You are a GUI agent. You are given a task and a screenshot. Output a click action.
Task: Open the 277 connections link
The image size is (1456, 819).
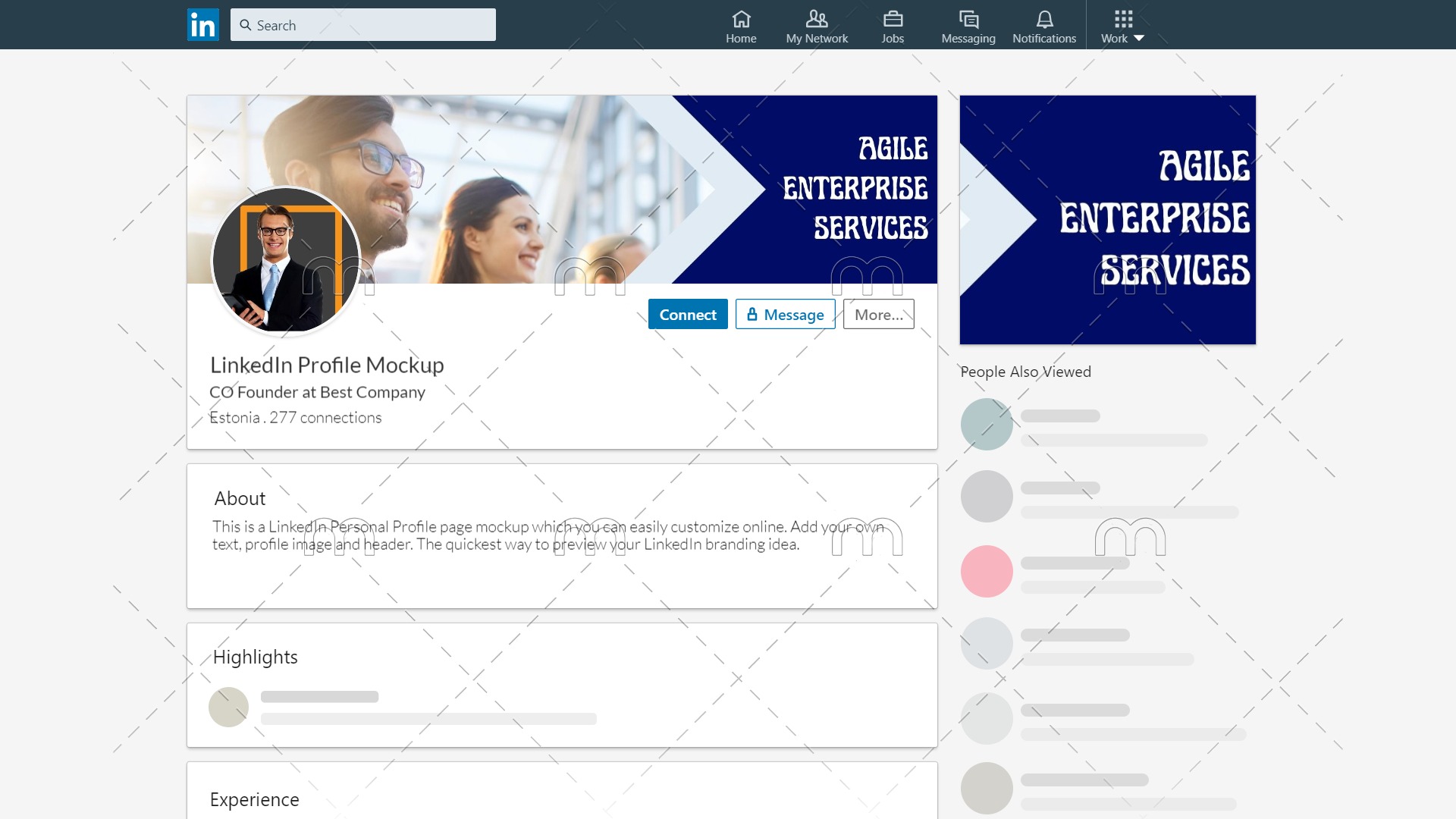(325, 418)
